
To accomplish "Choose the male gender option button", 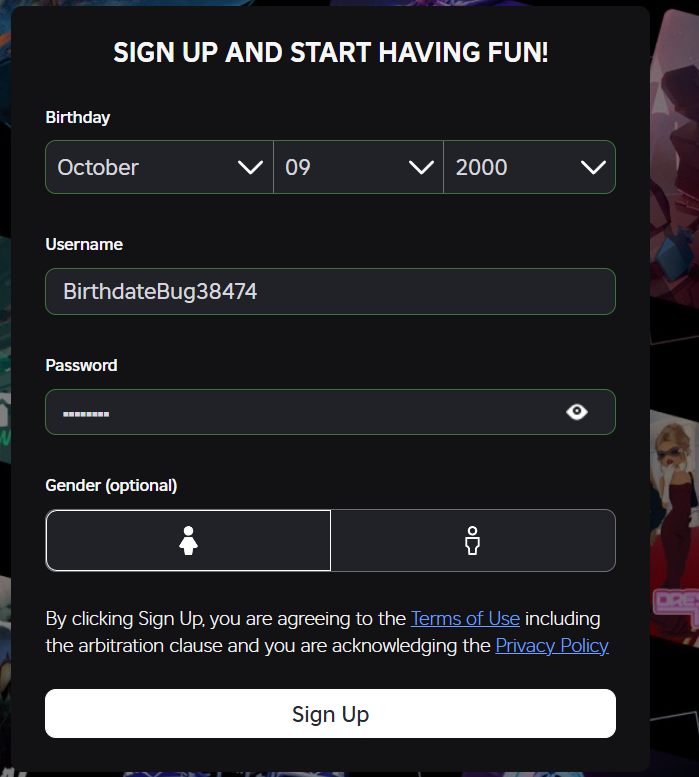I will point(473,541).
